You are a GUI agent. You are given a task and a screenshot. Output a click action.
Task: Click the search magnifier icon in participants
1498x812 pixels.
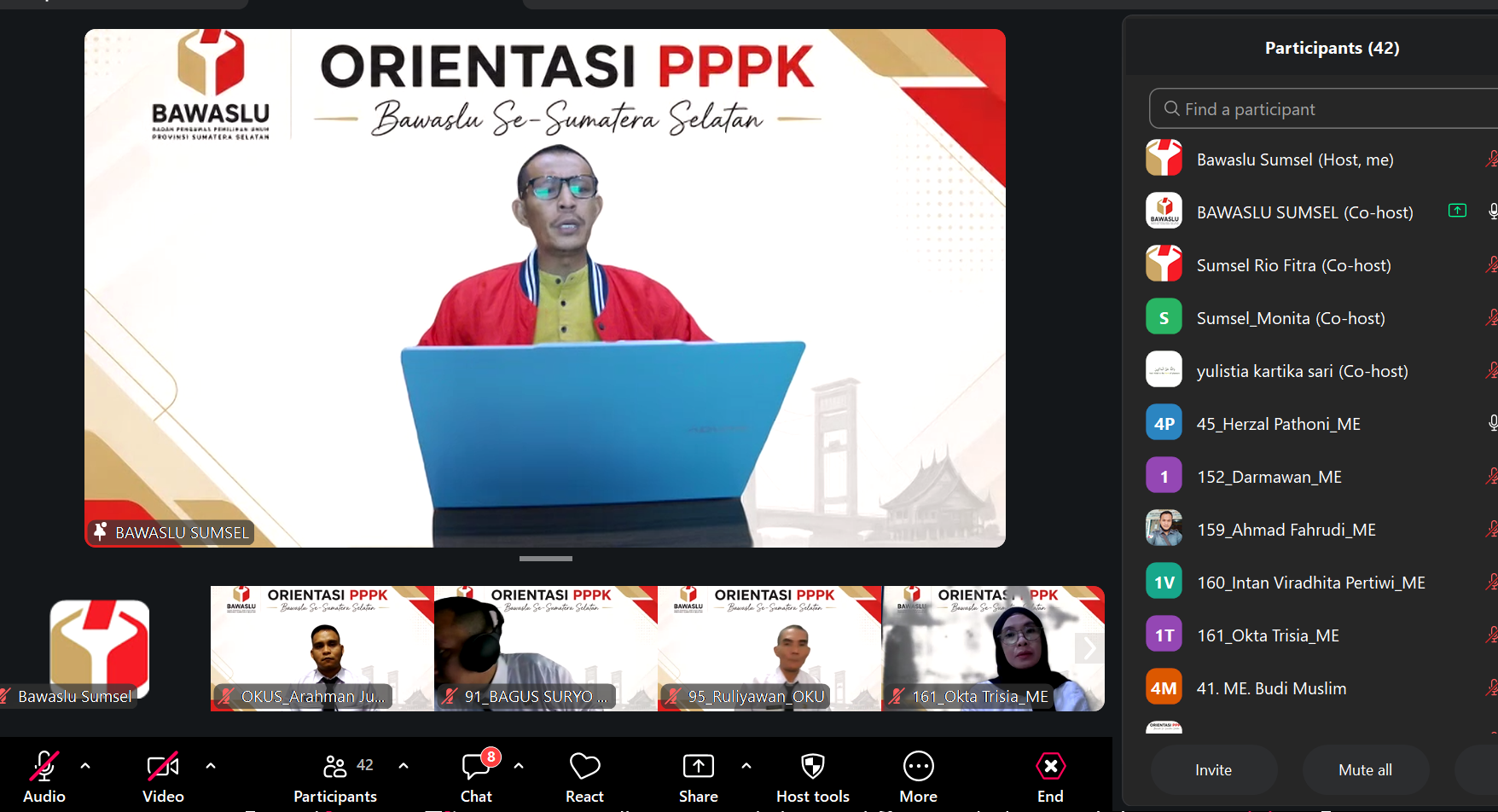(1172, 109)
